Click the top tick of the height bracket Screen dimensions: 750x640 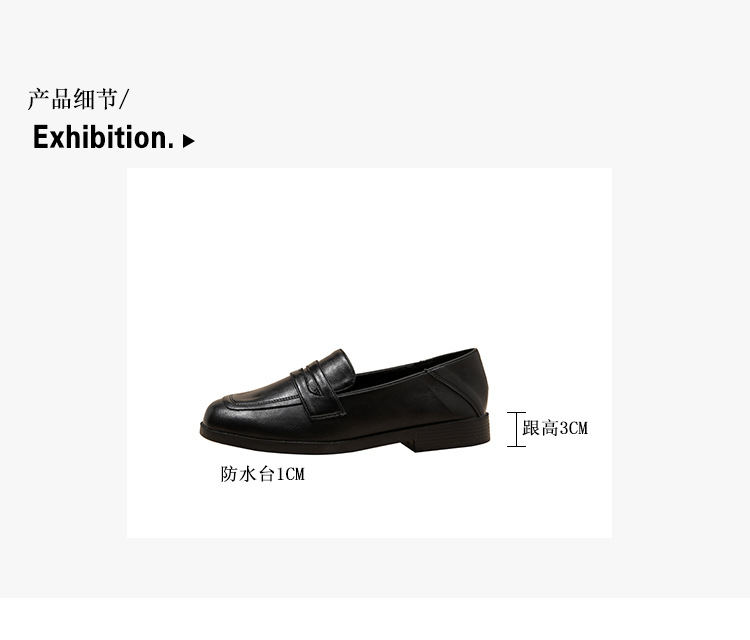tap(516, 413)
